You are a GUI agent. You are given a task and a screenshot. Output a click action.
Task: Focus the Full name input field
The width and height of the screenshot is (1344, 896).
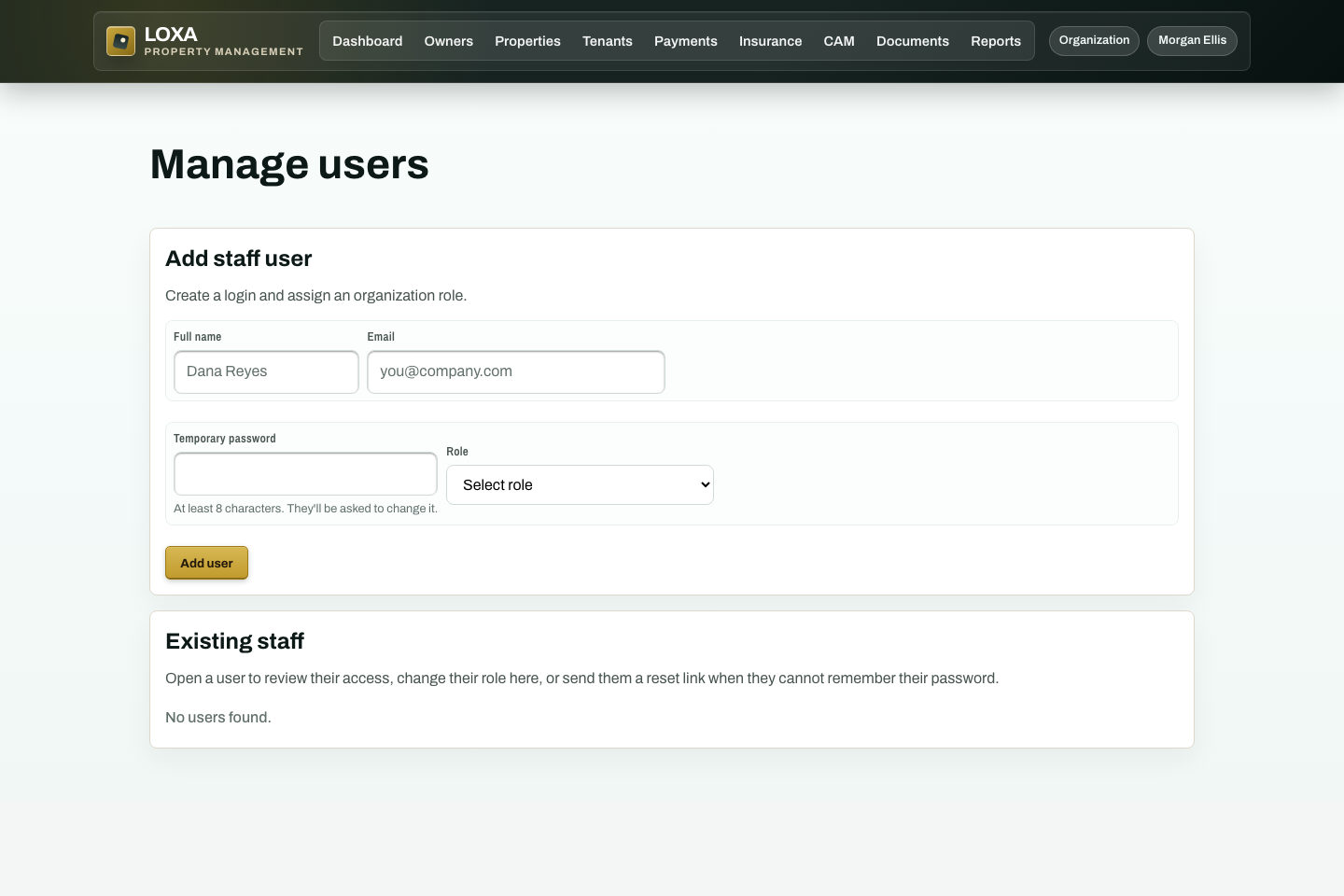click(266, 371)
